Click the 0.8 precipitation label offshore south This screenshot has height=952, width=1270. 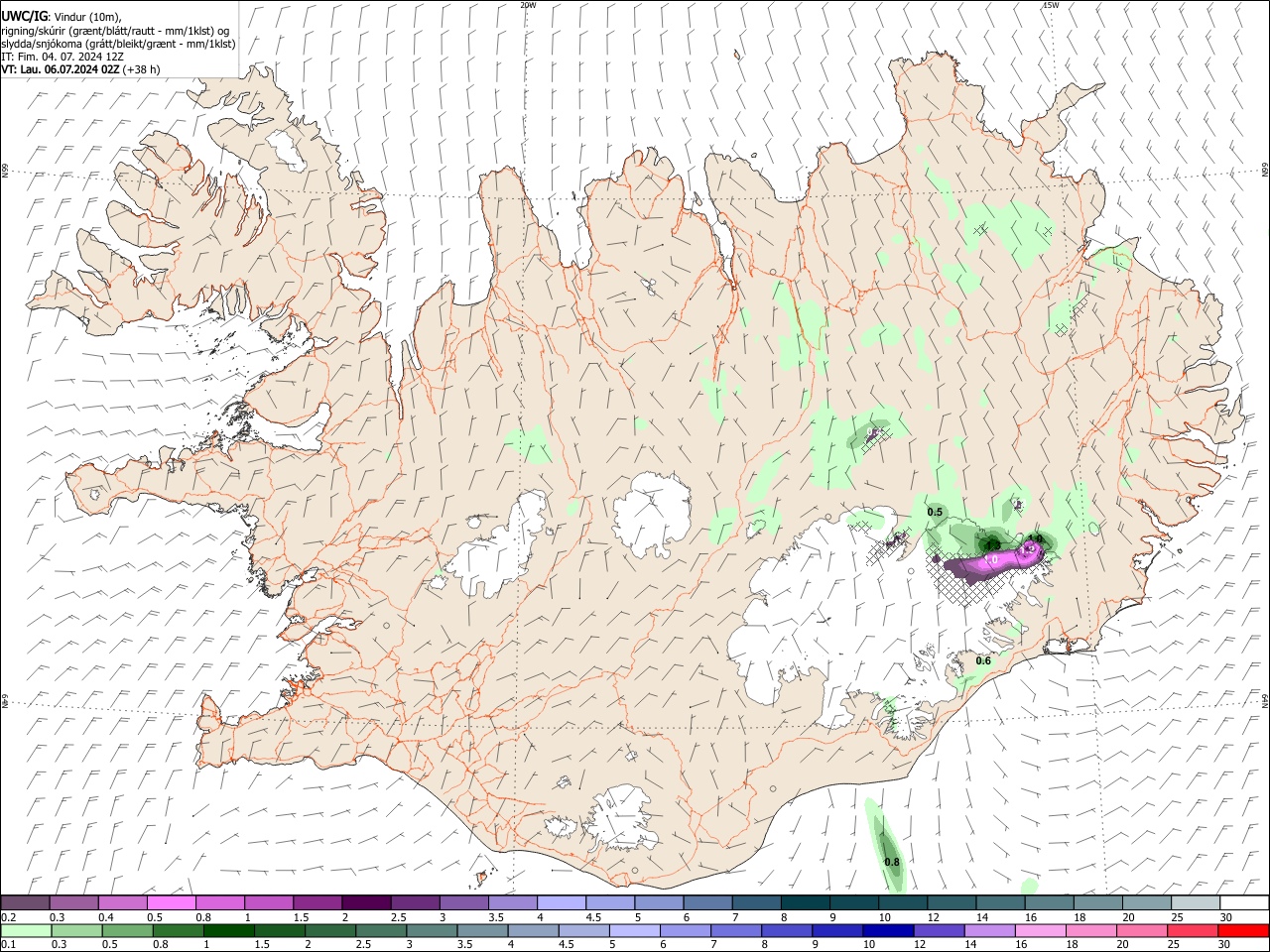pyautogui.click(x=892, y=862)
